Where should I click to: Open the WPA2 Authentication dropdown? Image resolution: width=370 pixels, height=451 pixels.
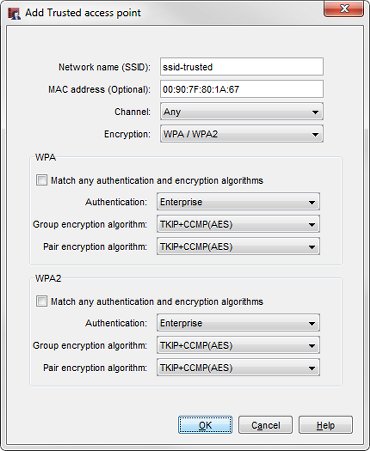(x=238, y=323)
